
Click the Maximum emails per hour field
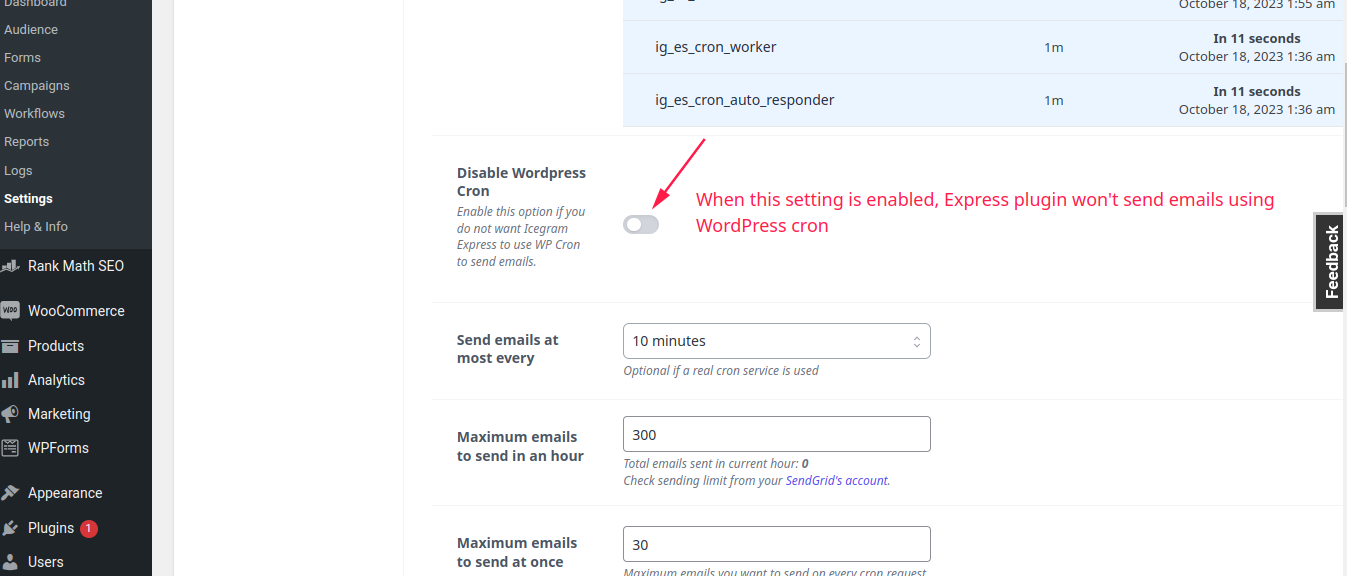(x=776, y=434)
